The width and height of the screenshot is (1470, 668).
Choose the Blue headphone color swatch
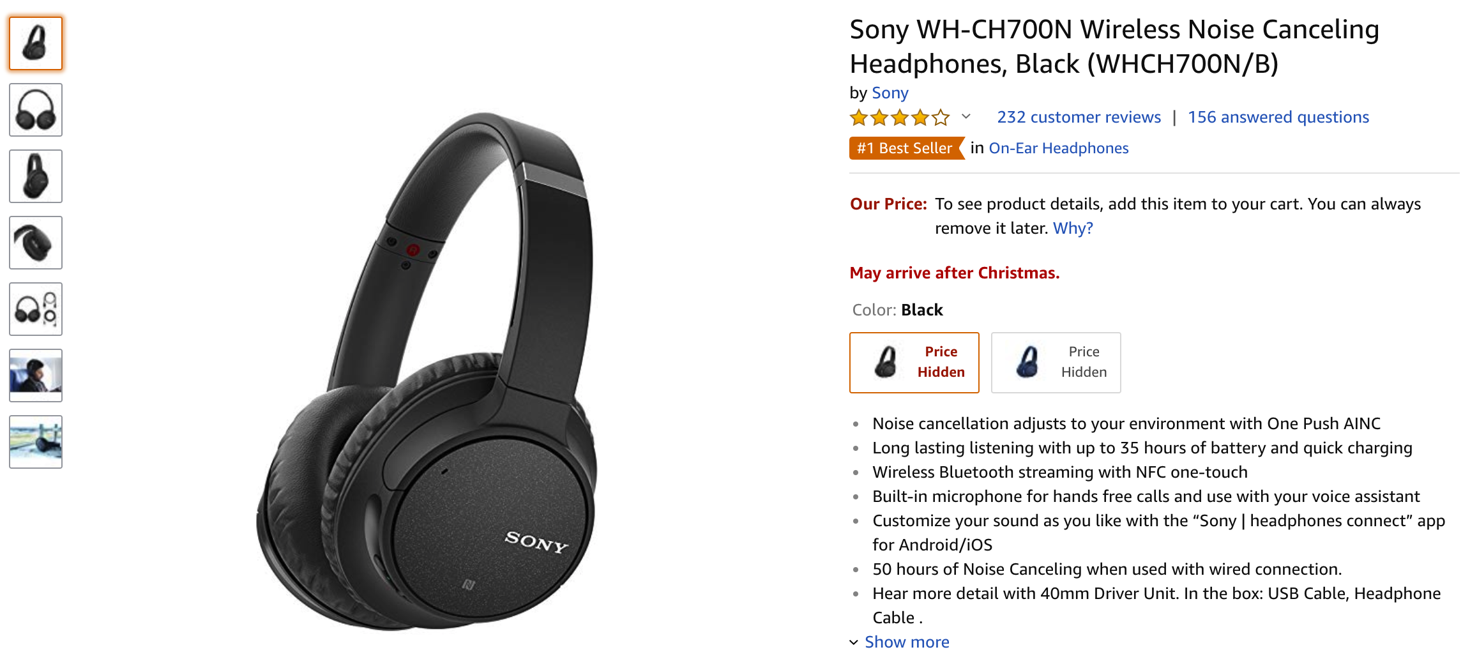point(1055,362)
